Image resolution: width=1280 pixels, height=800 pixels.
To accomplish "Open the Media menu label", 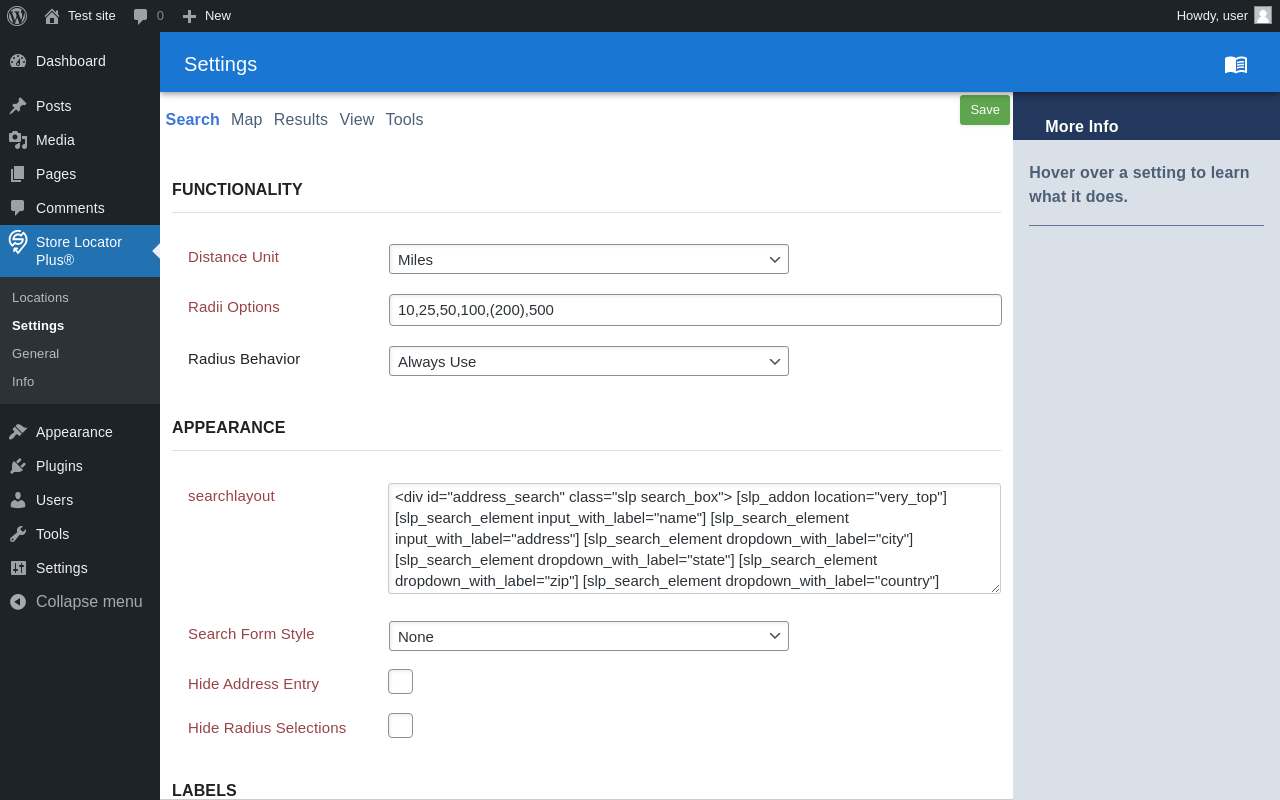I will (55, 140).
